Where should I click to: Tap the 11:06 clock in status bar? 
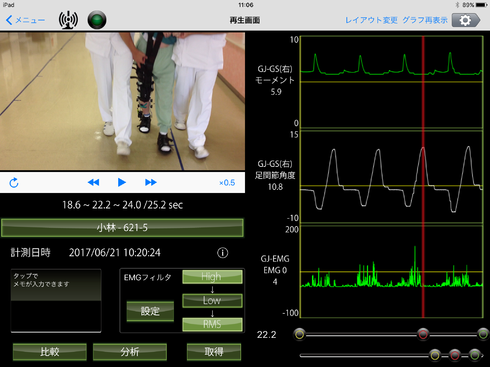point(246,5)
